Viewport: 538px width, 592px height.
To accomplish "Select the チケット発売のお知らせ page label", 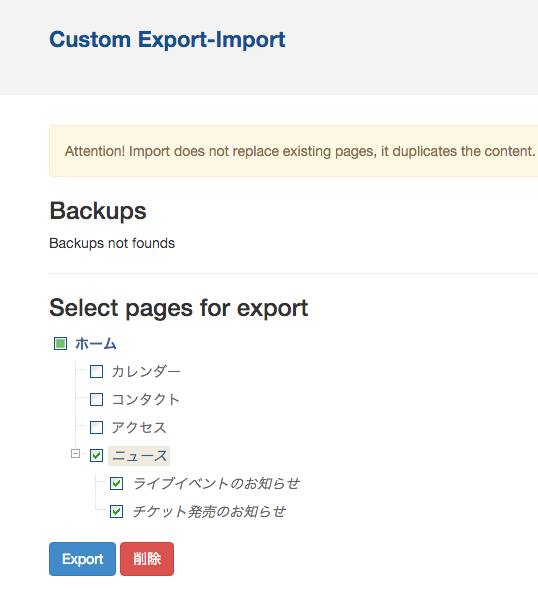I will coord(209,512).
